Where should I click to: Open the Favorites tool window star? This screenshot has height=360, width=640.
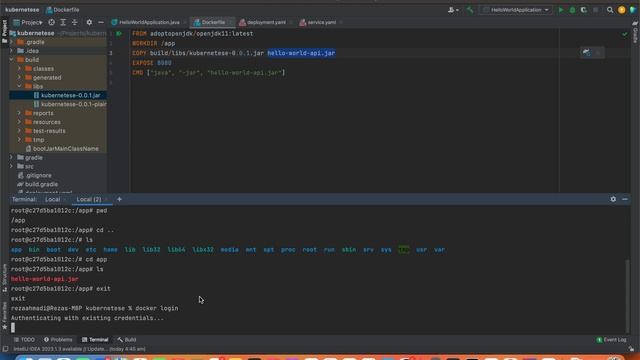click(4, 316)
